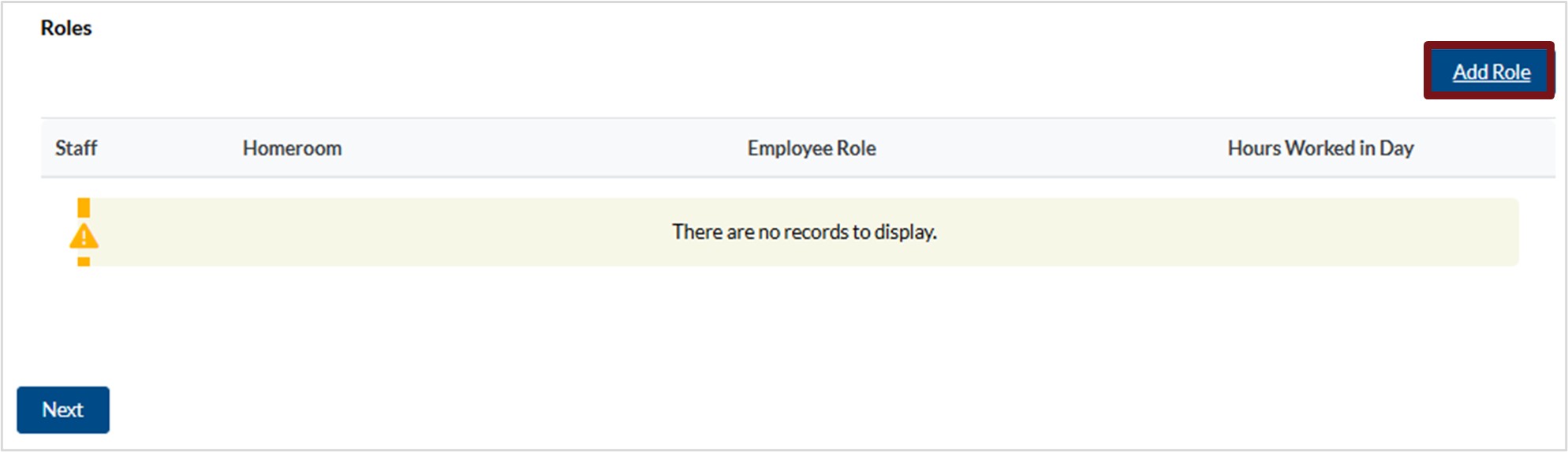This screenshot has width=1568, height=452.
Task: Select the Hours Worked in Day column header
Action: (1320, 148)
